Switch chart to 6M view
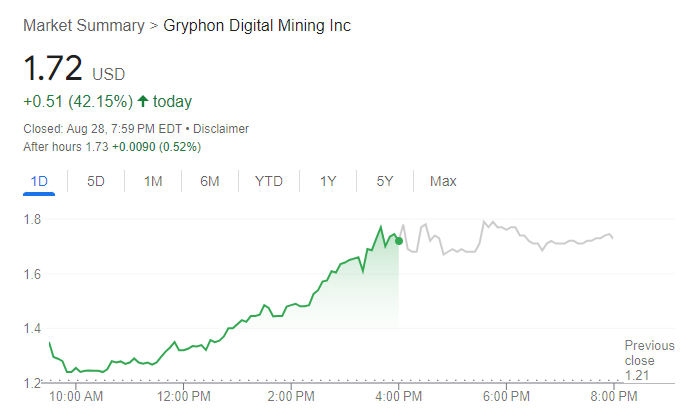This screenshot has height=415, width=689. [210, 181]
